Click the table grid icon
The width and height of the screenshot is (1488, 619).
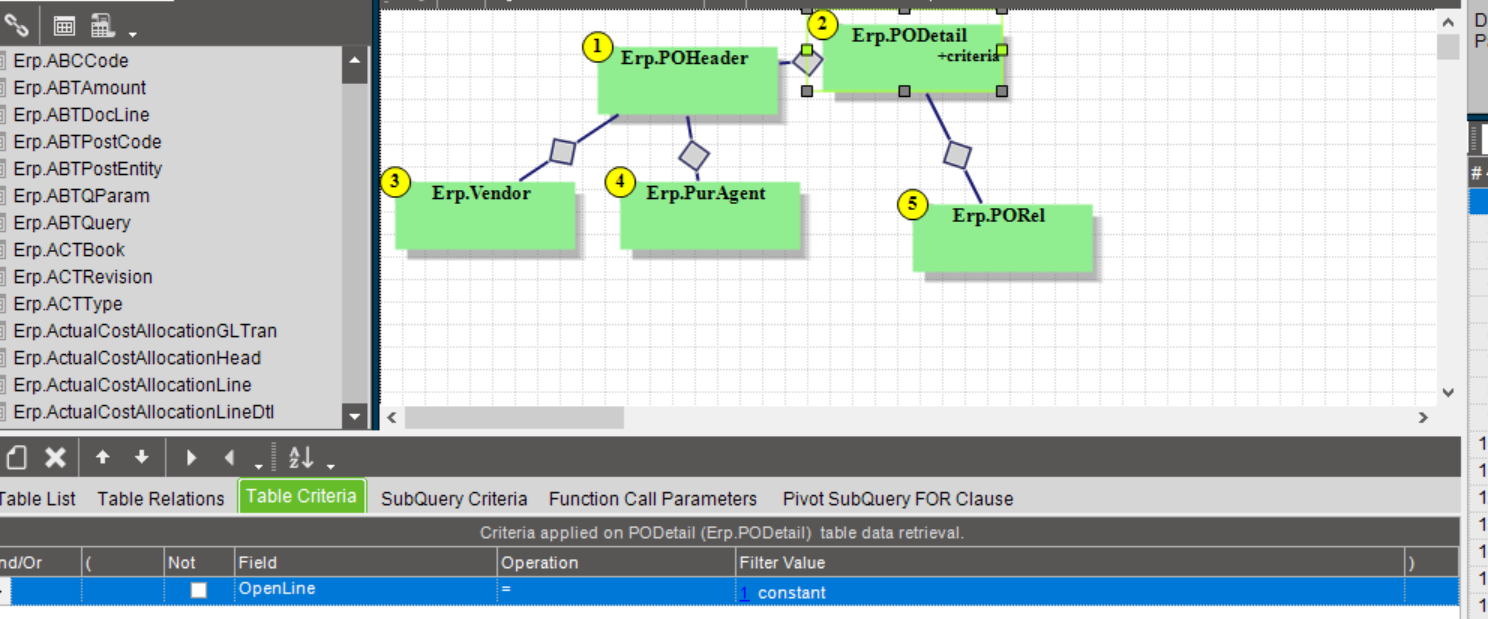pos(65,25)
